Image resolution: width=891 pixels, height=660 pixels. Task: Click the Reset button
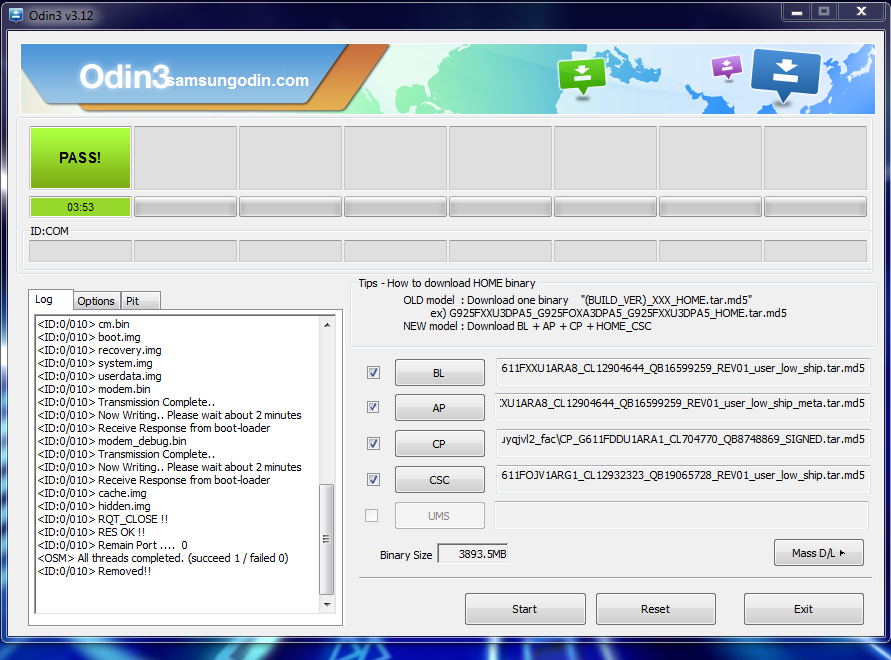pyautogui.click(x=656, y=609)
